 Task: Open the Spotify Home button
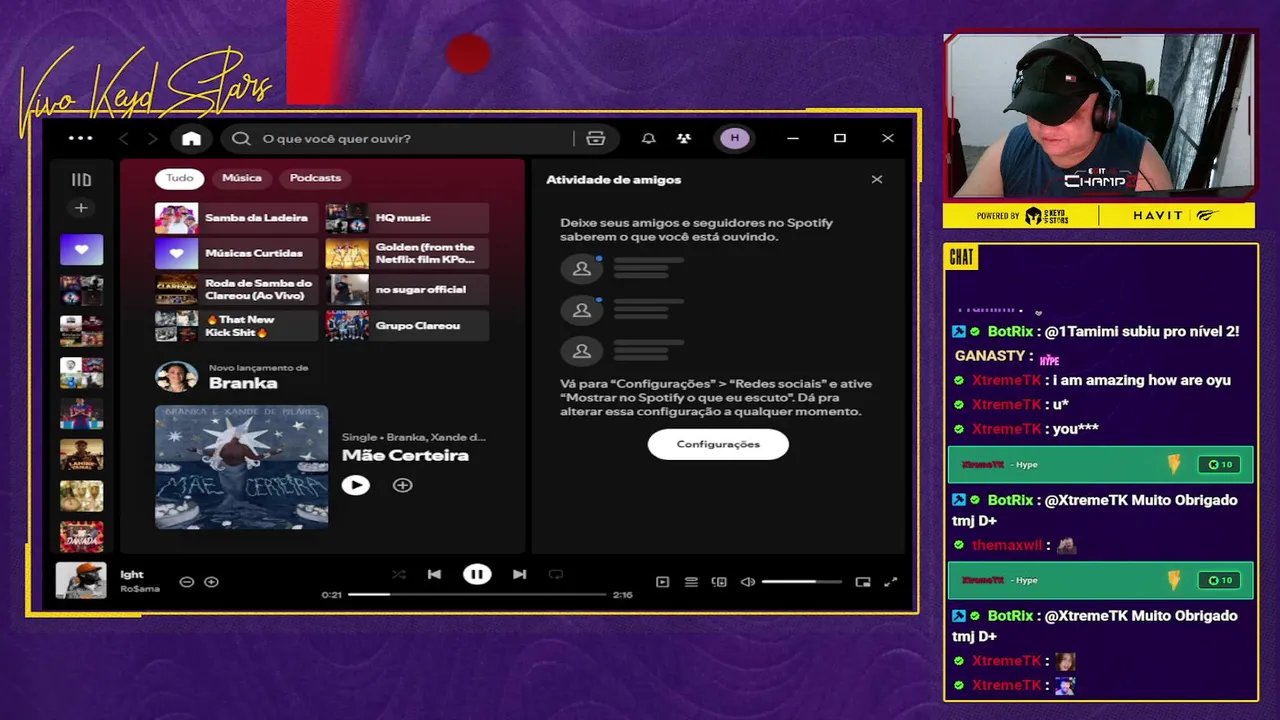click(x=191, y=138)
